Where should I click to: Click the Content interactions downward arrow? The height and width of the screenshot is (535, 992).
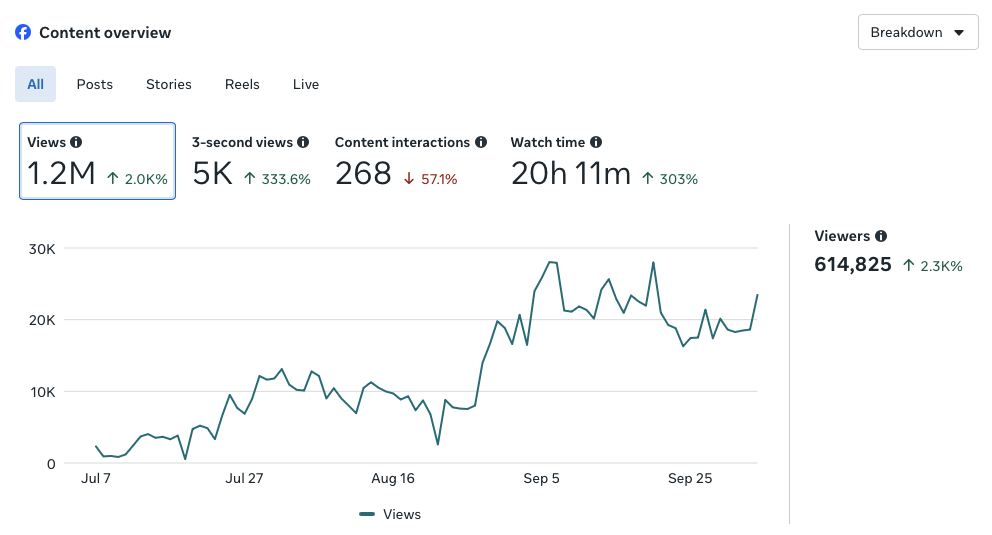point(409,179)
